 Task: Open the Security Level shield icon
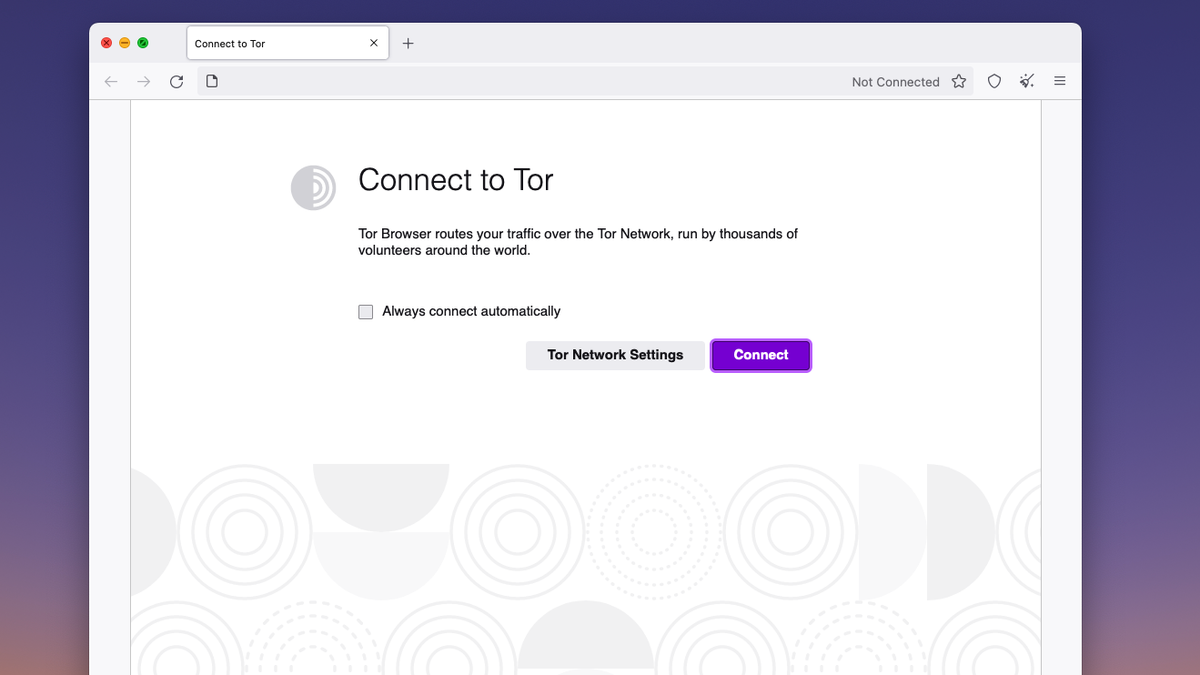(994, 81)
